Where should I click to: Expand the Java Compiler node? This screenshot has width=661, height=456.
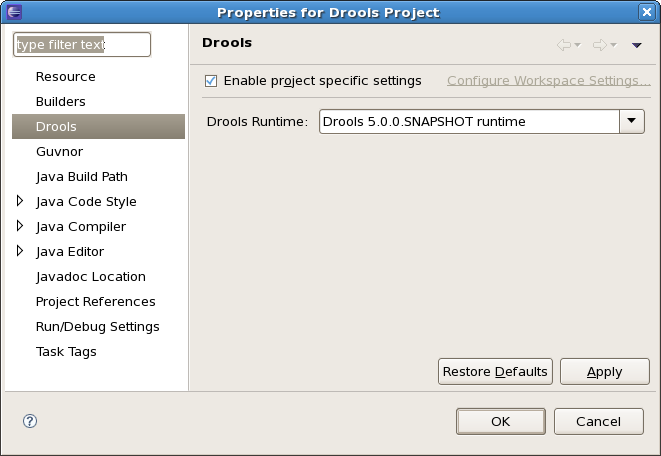[20, 226]
